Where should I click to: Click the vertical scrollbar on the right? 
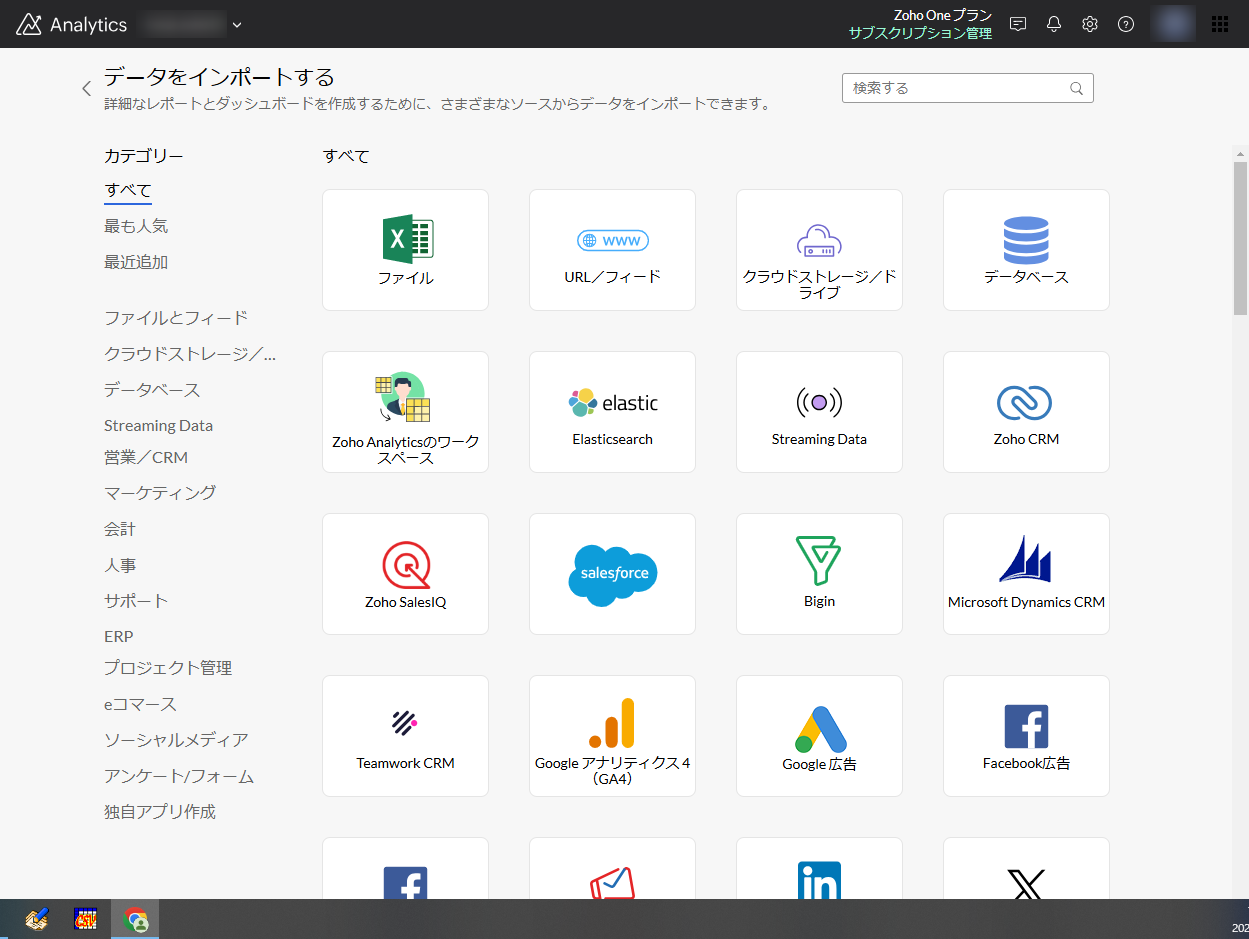click(1240, 240)
